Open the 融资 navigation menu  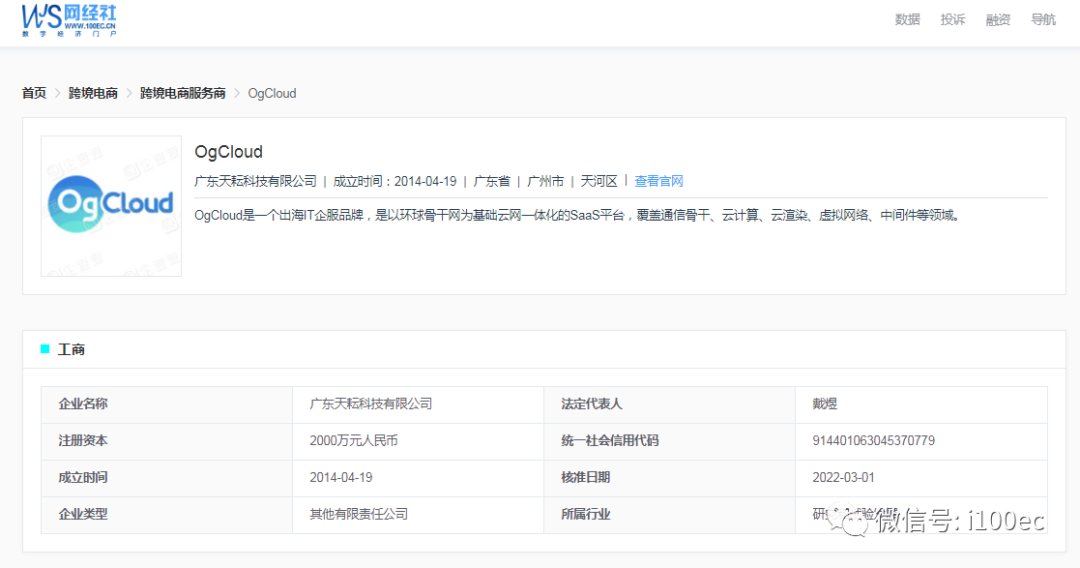pos(997,19)
